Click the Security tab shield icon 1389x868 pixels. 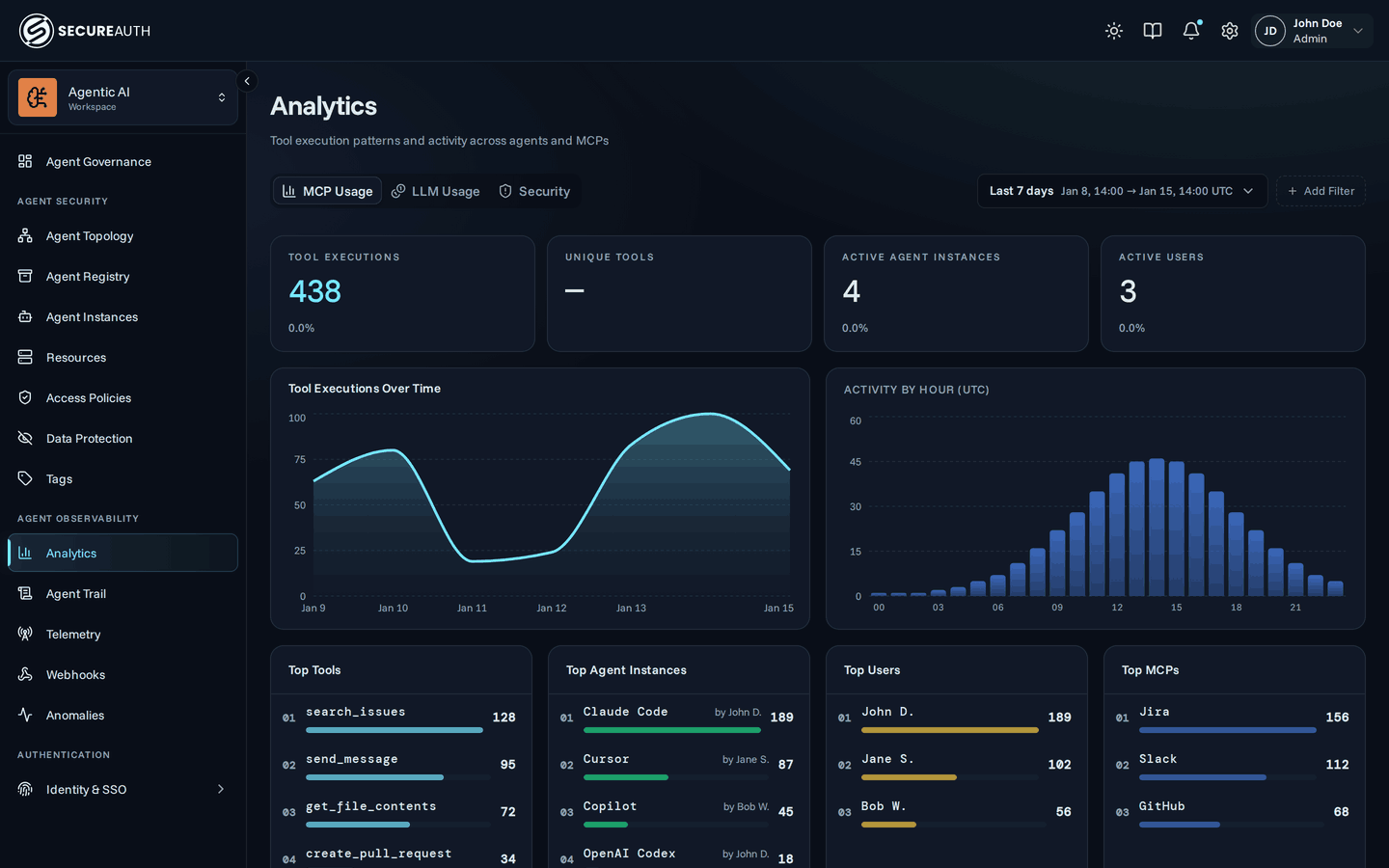505,191
